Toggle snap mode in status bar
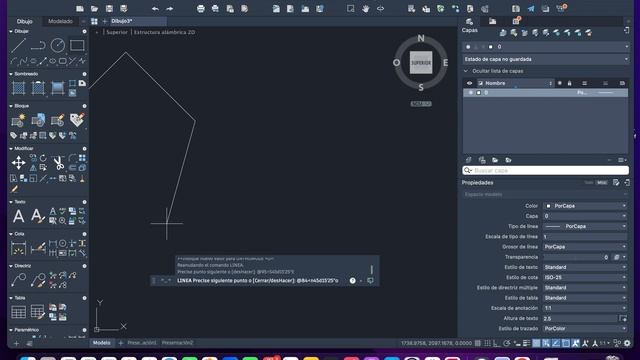 coord(487,343)
